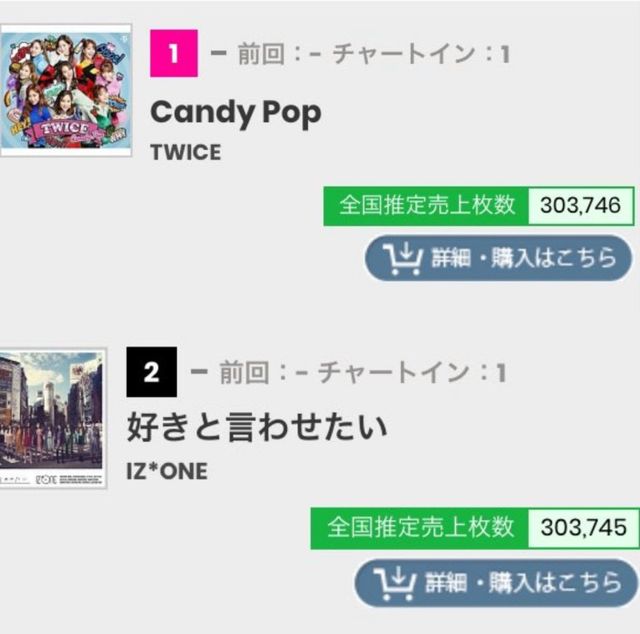
Task: Click the trend dash beside rank 2
Action: pyautogui.click(x=198, y=372)
